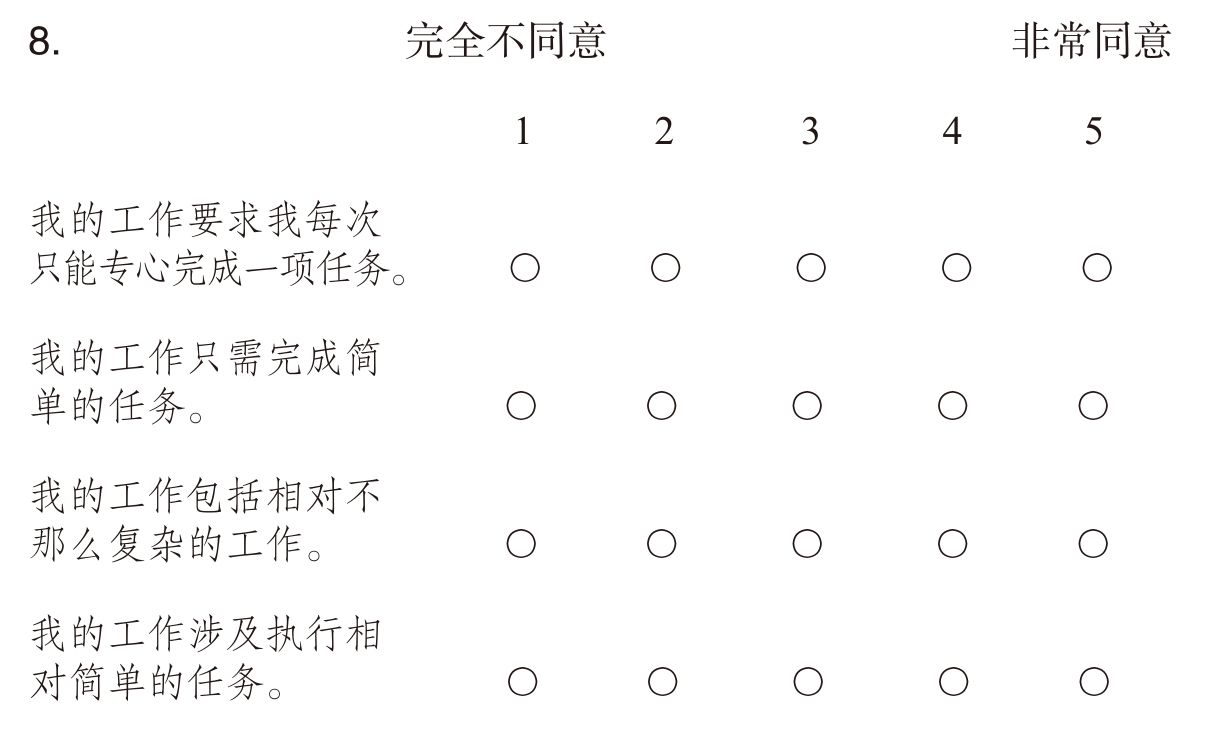1208x737 pixels.
Task: Choose 5 for 只需完成简单的任务
Action: (1093, 406)
